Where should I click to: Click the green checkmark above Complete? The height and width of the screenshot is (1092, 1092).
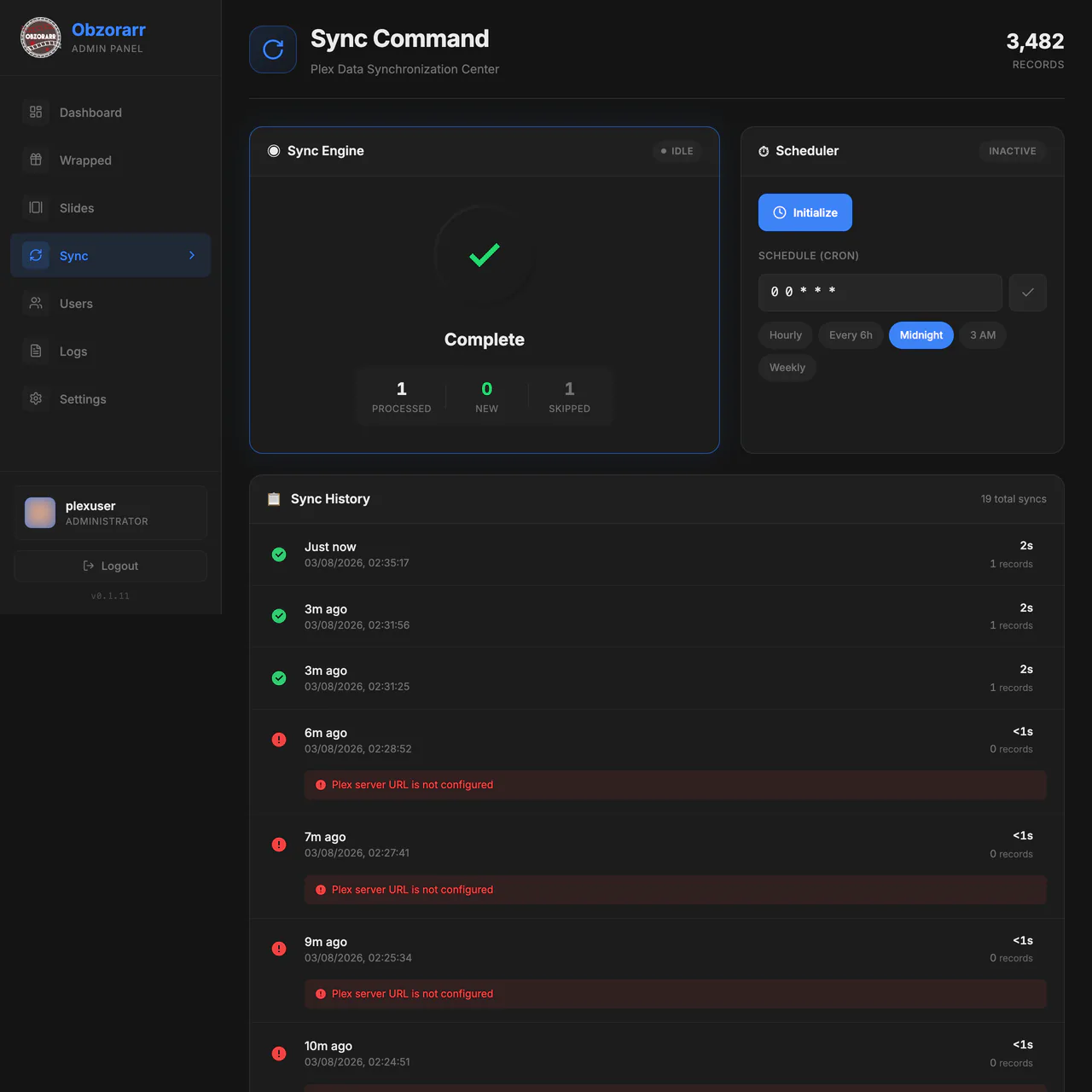(485, 255)
